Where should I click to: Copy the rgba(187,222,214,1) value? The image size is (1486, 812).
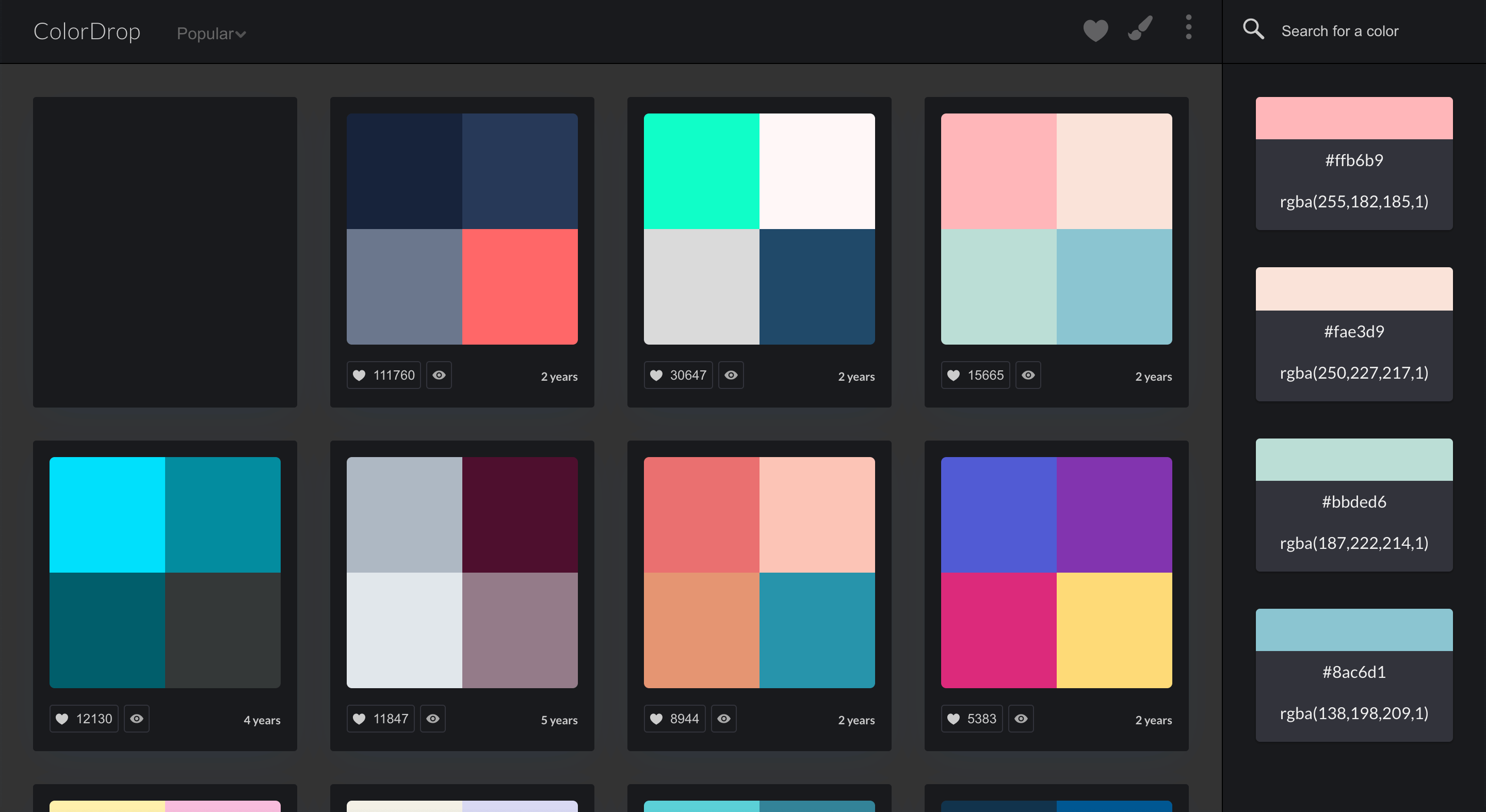[1354, 543]
